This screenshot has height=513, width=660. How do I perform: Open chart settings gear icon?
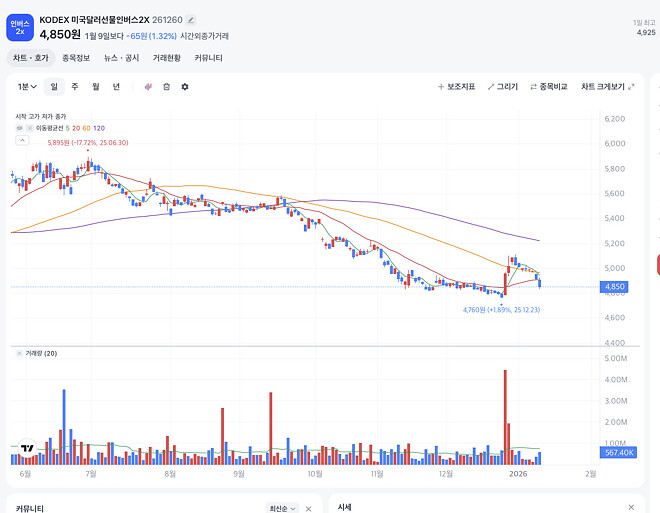(185, 87)
